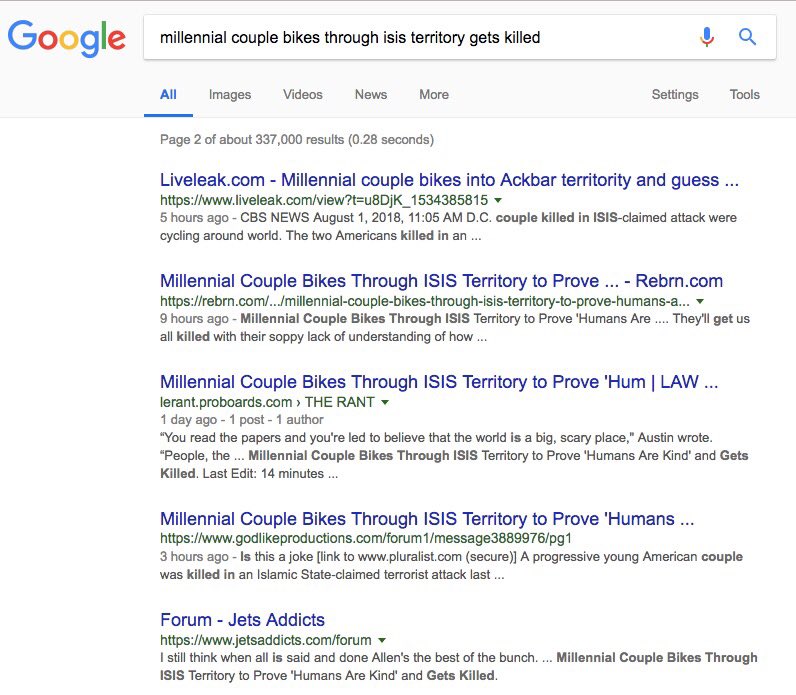
Task: Open search Settings menu
Action: [x=675, y=94]
